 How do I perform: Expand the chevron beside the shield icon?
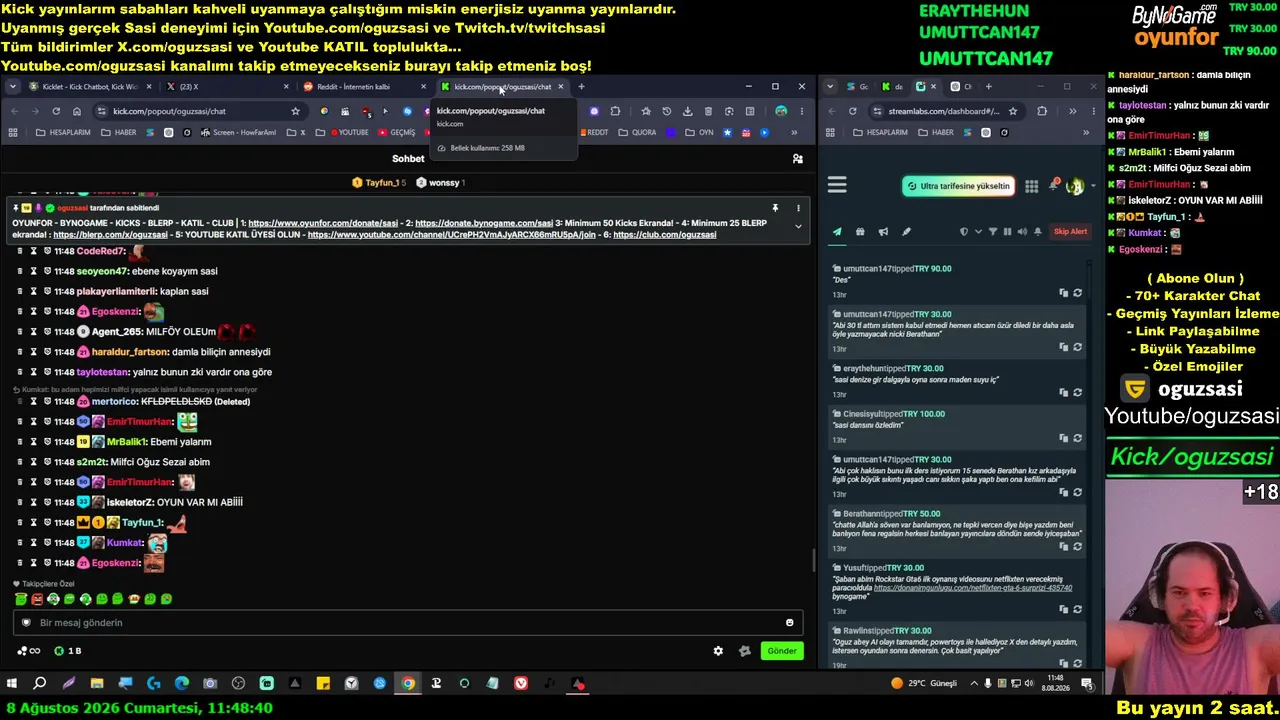978,232
